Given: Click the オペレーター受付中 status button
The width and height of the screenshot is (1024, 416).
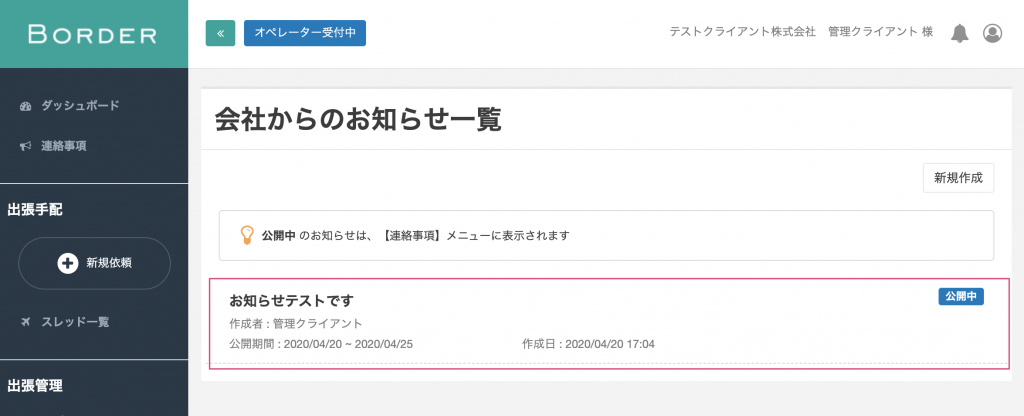Looking at the screenshot, I should point(305,33).
